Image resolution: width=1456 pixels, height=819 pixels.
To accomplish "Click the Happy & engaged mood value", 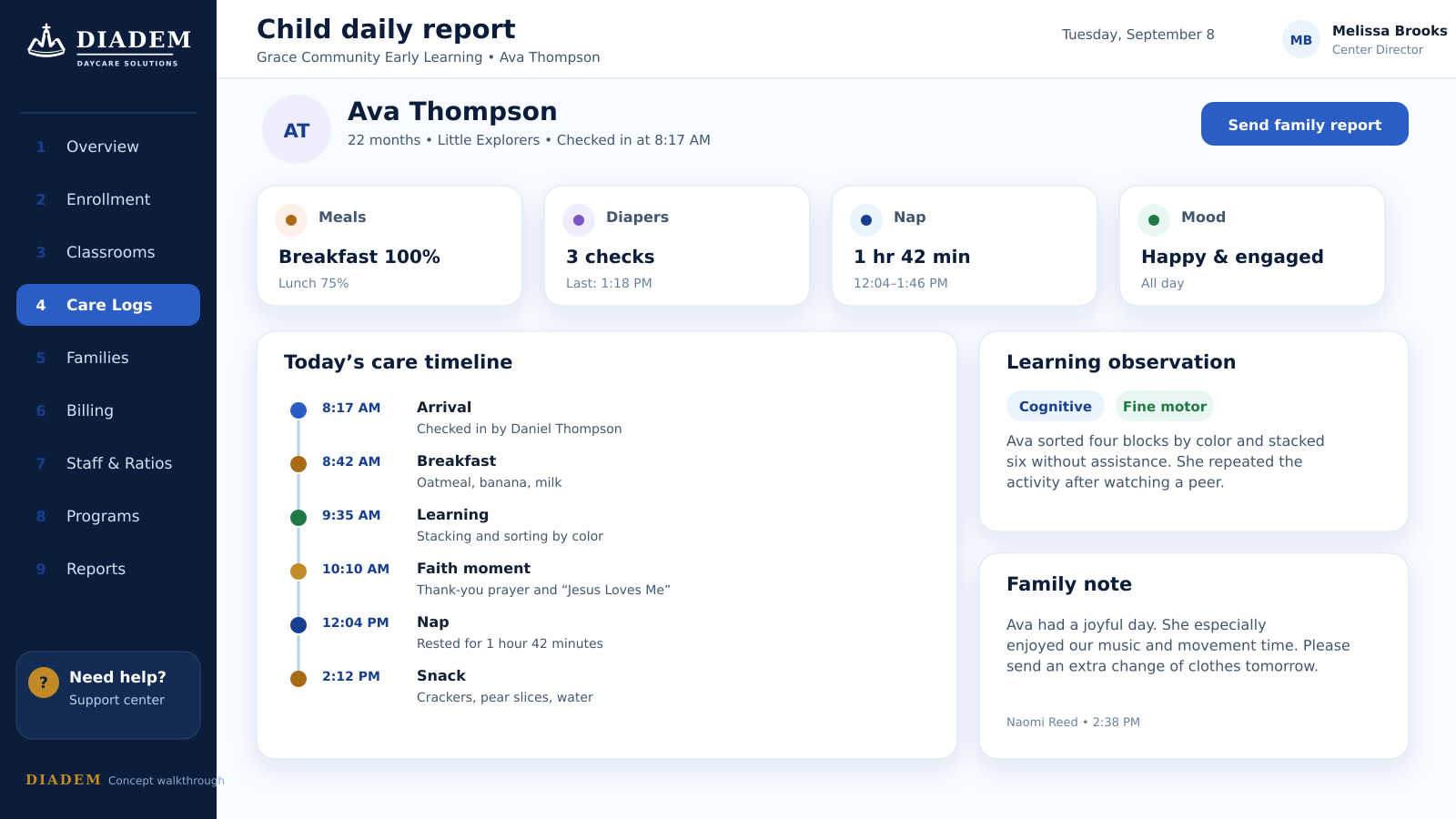I will (x=1232, y=257).
